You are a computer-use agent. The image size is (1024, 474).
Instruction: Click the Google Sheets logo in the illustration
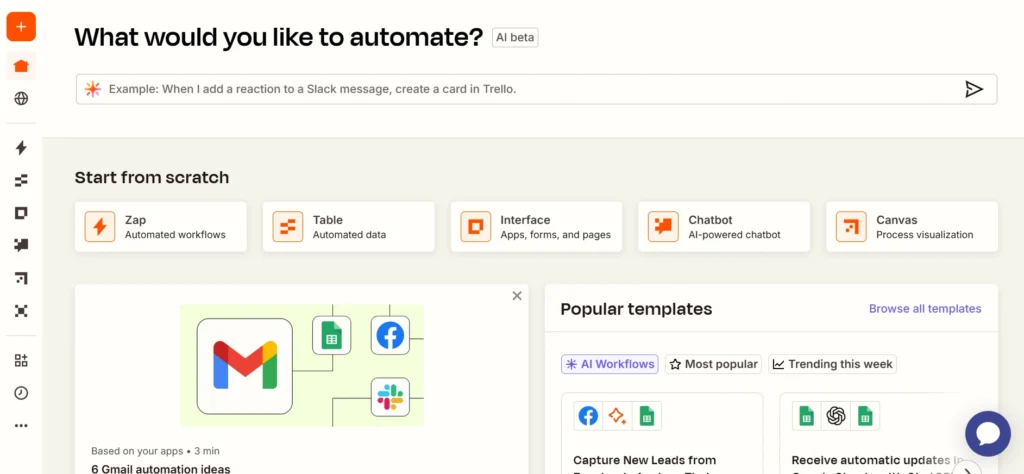(332, 336)
